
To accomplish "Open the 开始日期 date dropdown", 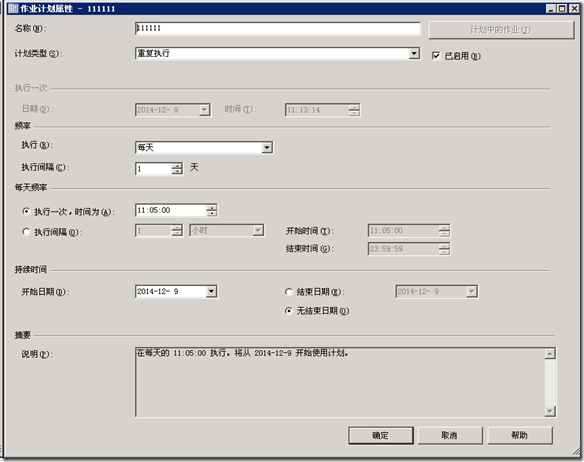I will click(x=211, y=291).
